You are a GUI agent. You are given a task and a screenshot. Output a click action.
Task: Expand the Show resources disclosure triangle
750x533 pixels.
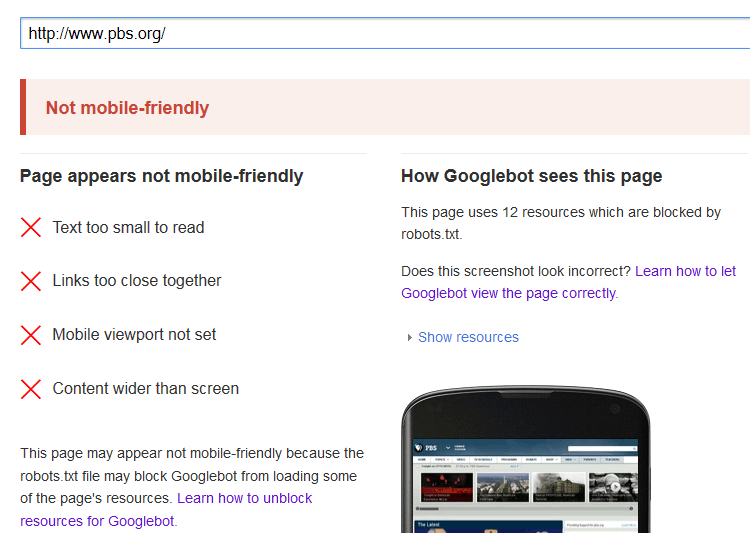point(409,338)
